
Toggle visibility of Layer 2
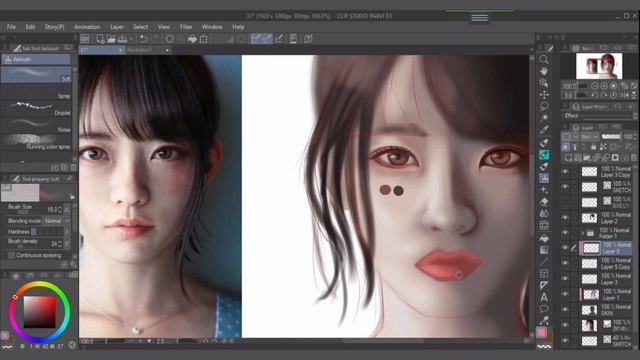pyautogui.click(x=565, y=218)
